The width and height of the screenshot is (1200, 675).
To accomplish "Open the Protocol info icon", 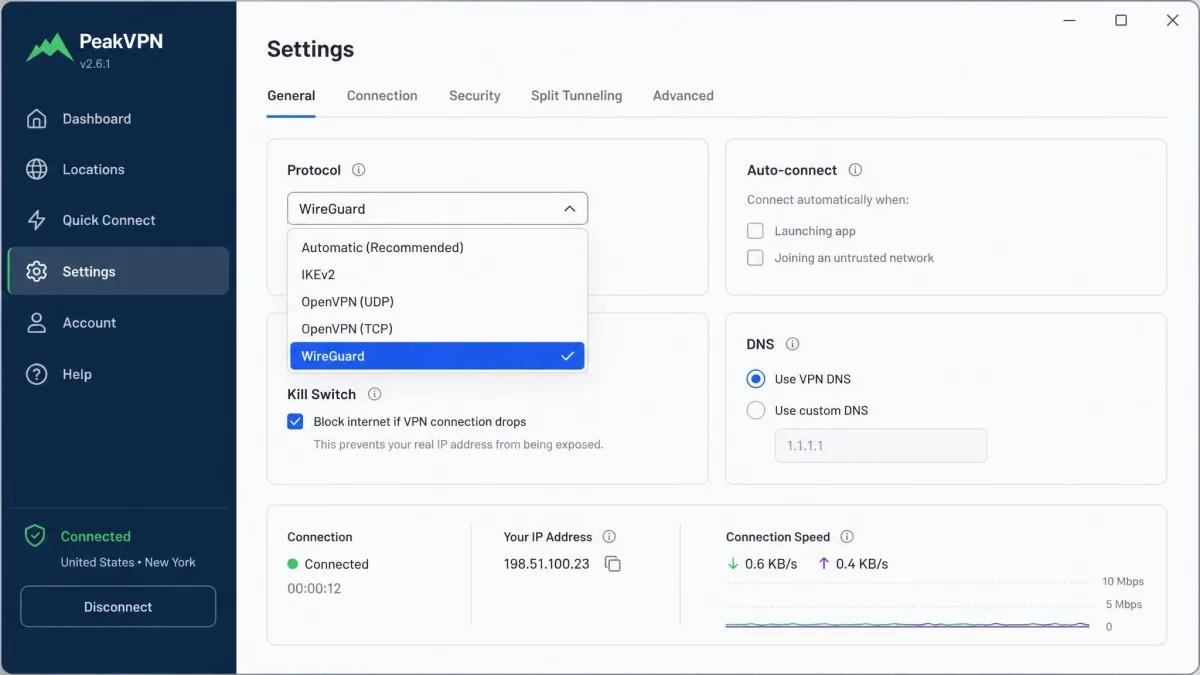I will [359, 170].
